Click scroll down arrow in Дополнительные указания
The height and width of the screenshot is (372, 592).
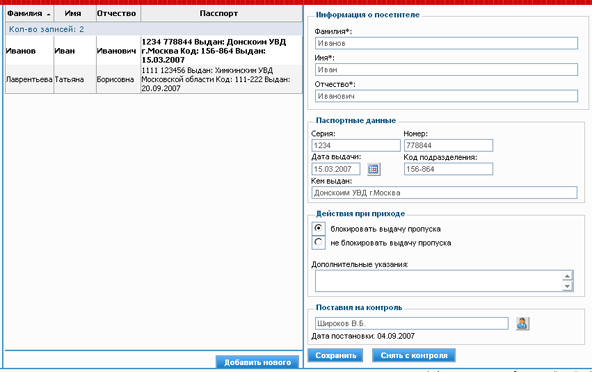click(567, 286)
